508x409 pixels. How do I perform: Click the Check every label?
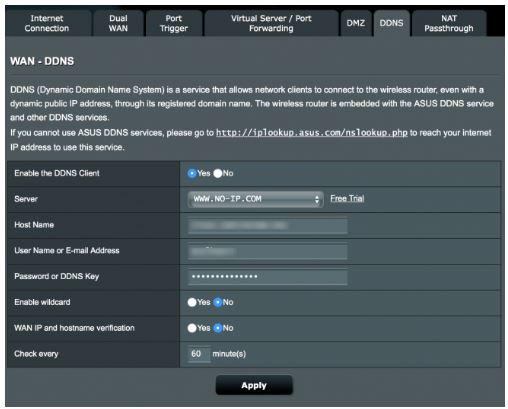[36, 354]
